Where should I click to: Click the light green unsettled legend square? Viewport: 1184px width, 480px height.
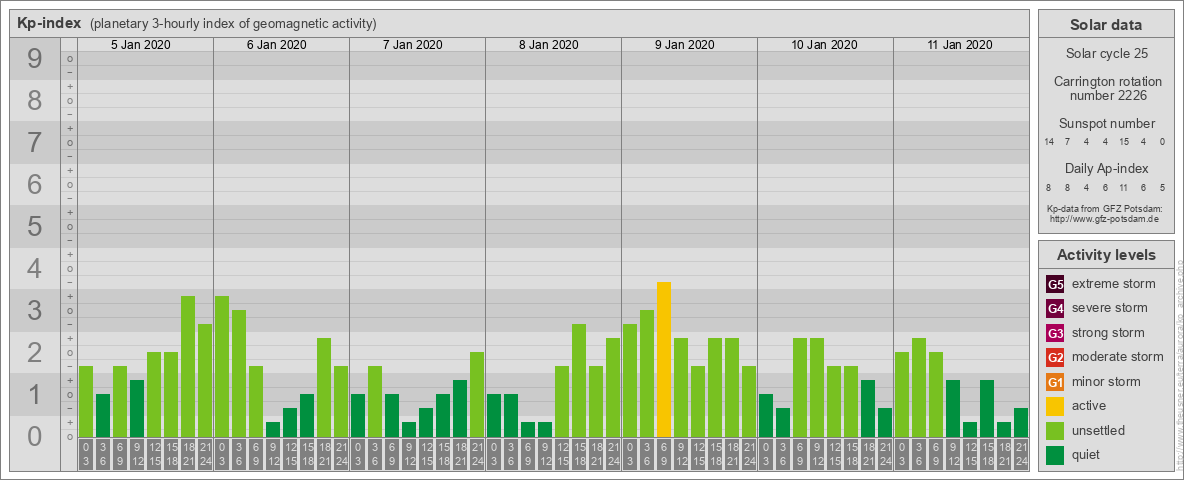tap(1055, 431)
